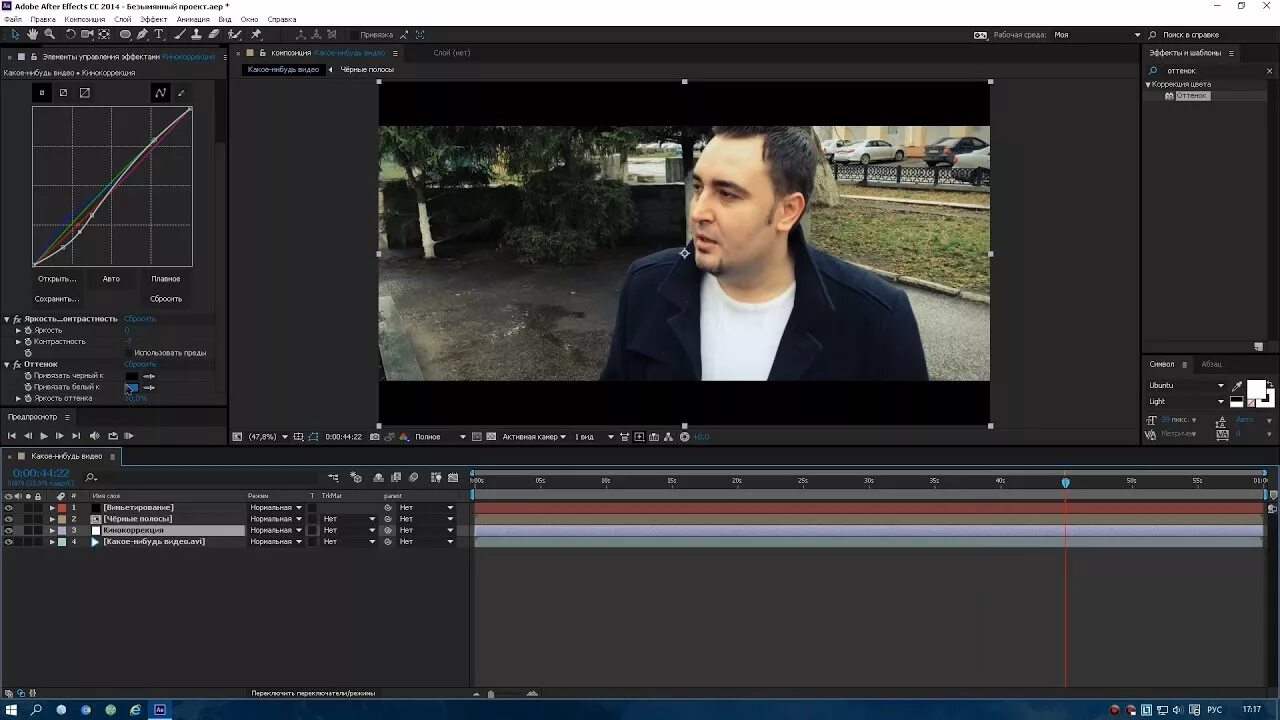1280x720 pixels.
Task: Click the effects search field containing оттенок
Action: [1212, 71]
